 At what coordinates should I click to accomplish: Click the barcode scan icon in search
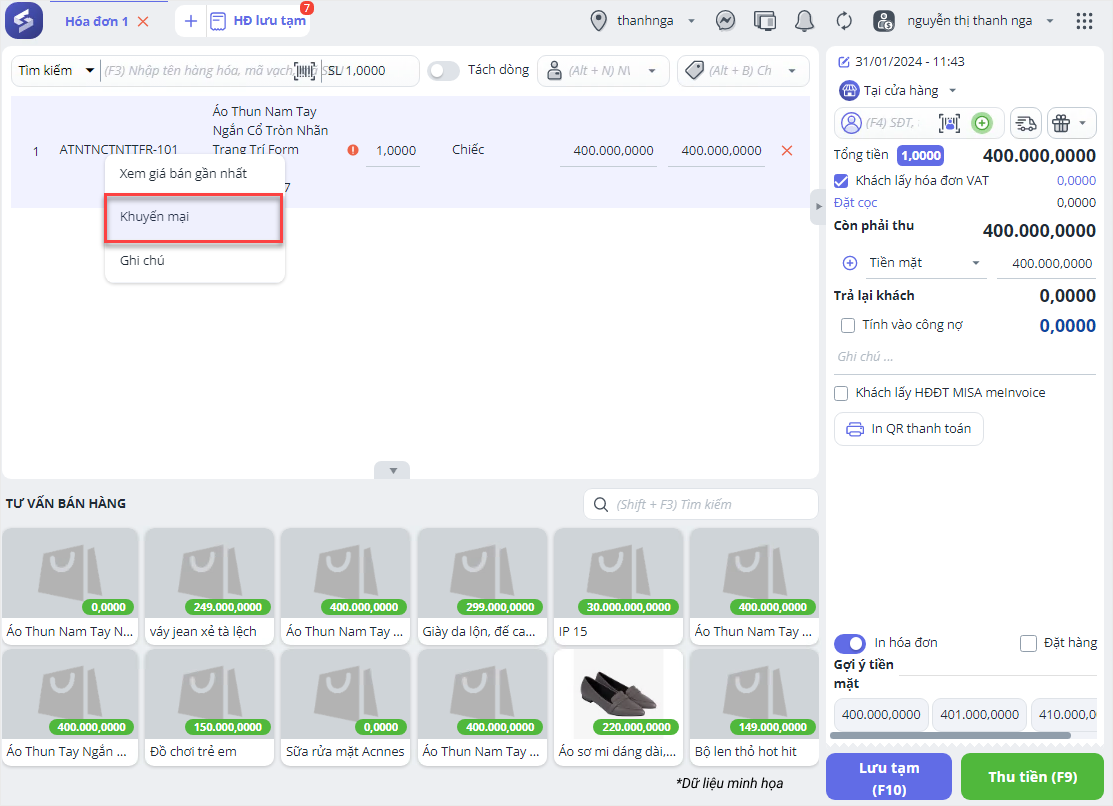(x=305, y=70)
